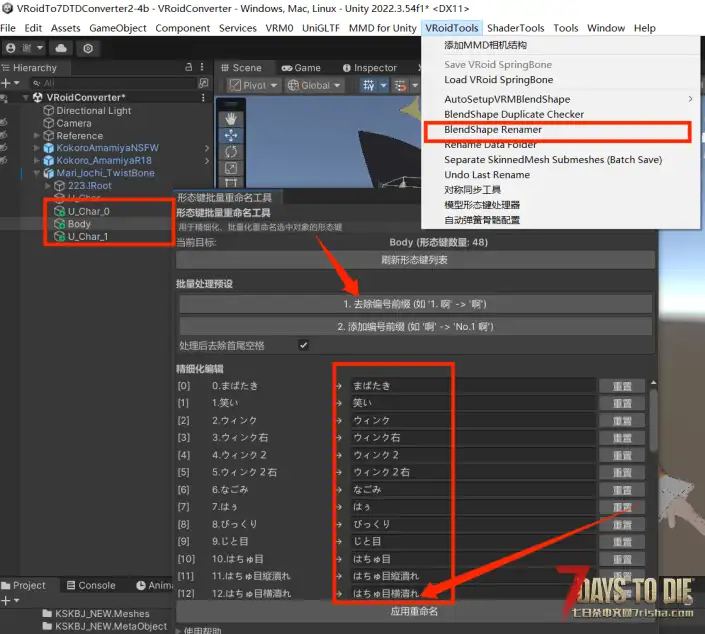Click the version control settings icon

pos(89,48)
